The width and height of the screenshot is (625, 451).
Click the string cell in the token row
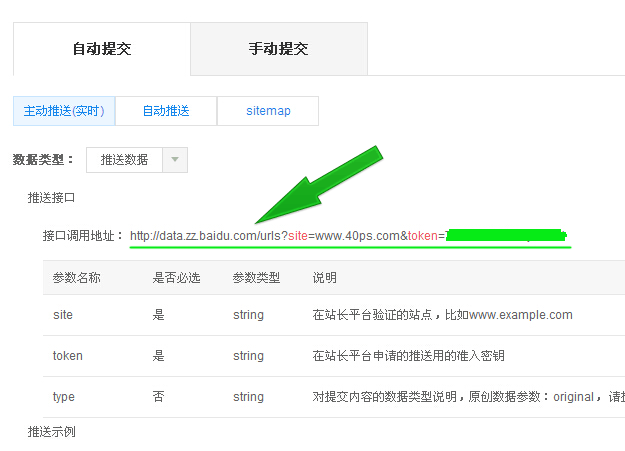click(248, 356)
